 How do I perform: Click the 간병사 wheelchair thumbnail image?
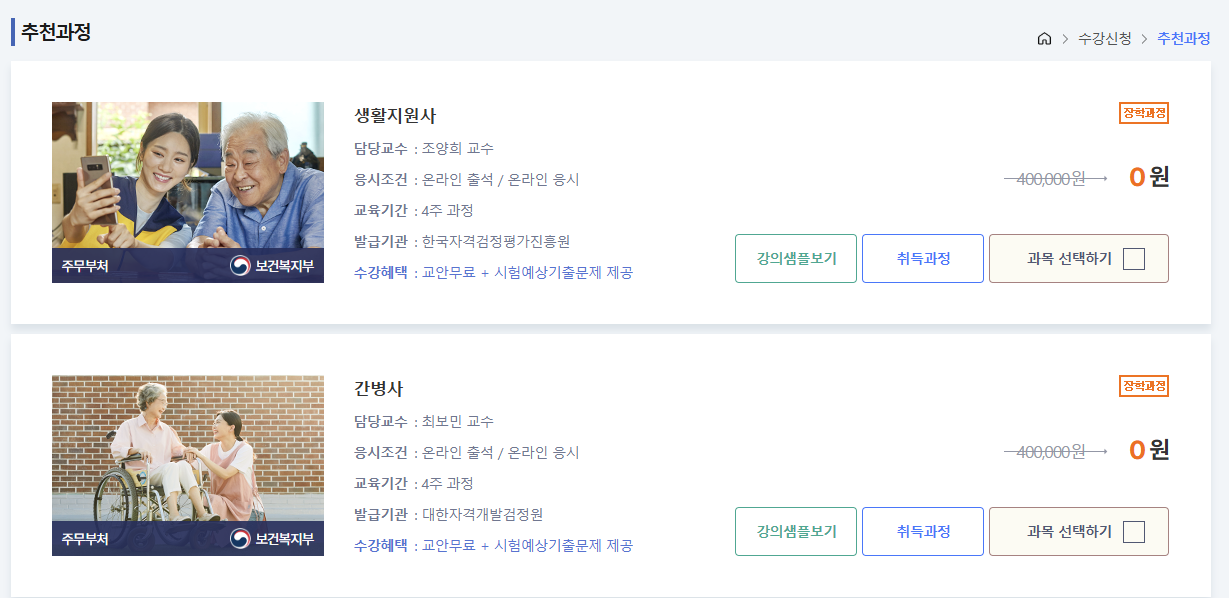pyautogui.click(x=188, y=465)
